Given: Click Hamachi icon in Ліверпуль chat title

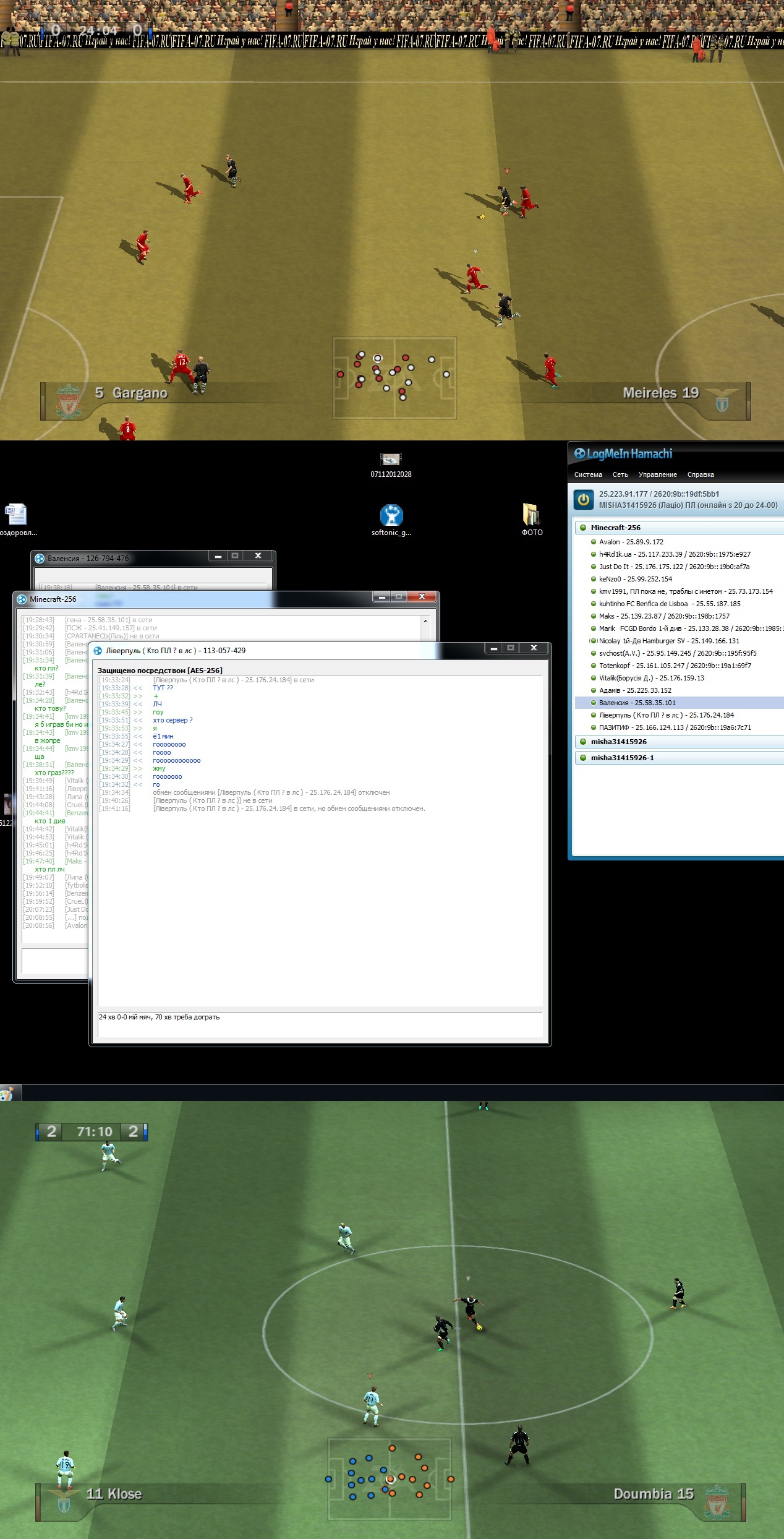Looking at the screenshot, I should (x=98, y=650).
